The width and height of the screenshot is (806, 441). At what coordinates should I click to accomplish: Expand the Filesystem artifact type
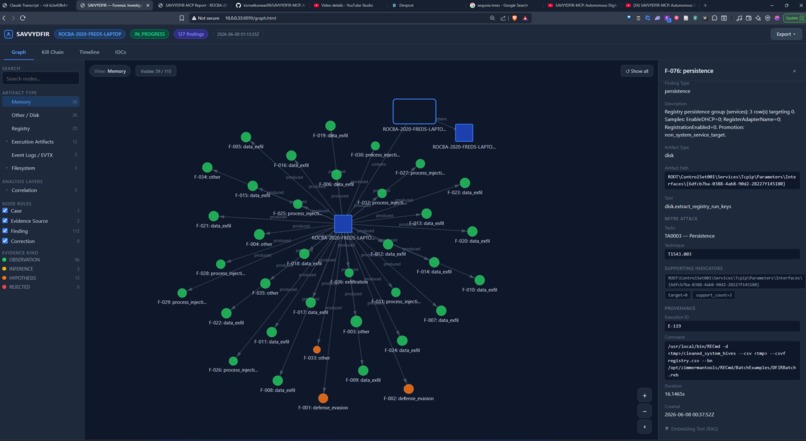click(x=40, y=168)
